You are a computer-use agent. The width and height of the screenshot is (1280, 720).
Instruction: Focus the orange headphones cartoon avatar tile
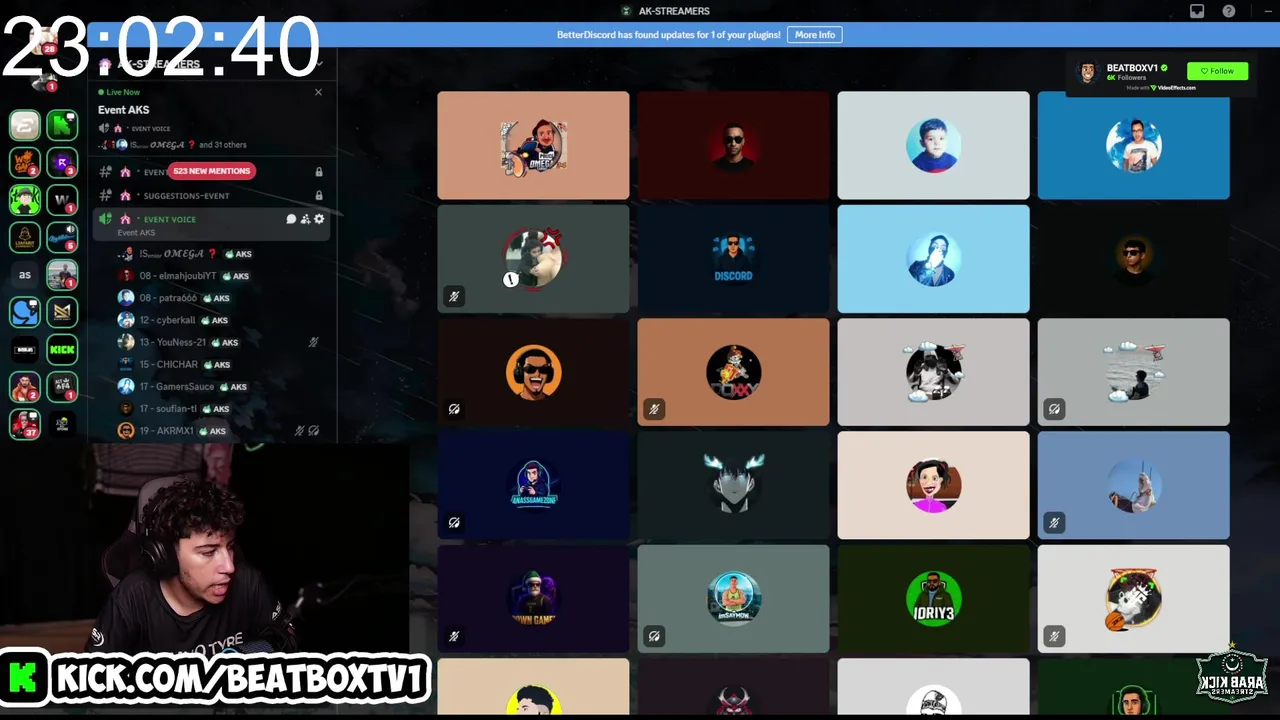point(533,372)
